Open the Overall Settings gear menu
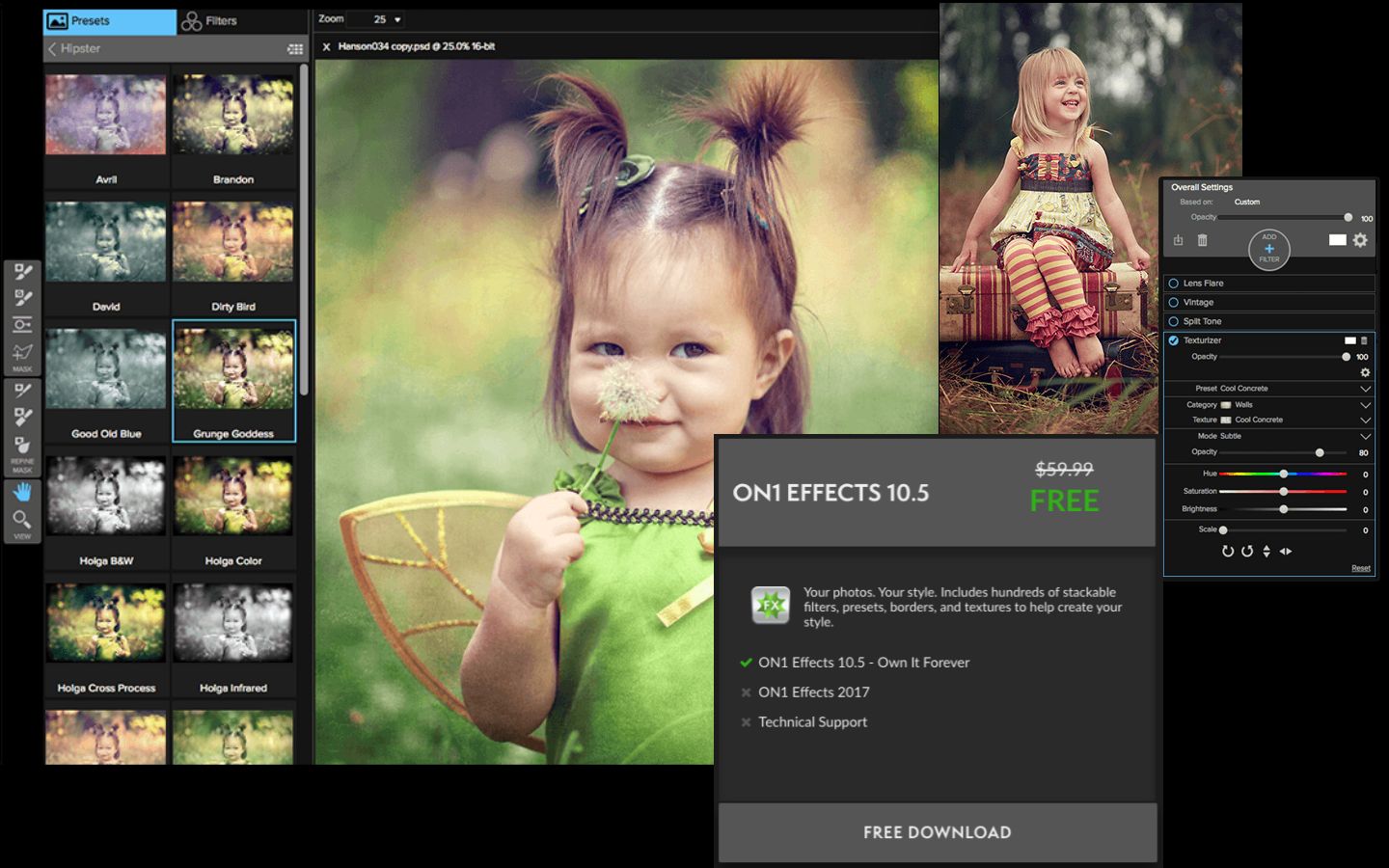This screenshot has height=868, width=1389. [1360, 240]
